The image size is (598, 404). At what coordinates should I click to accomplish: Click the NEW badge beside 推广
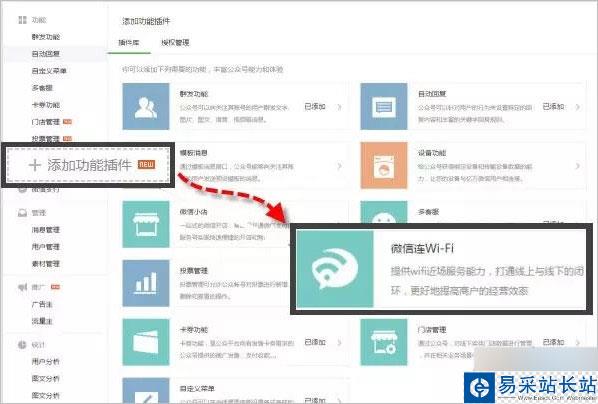point(56,287)
